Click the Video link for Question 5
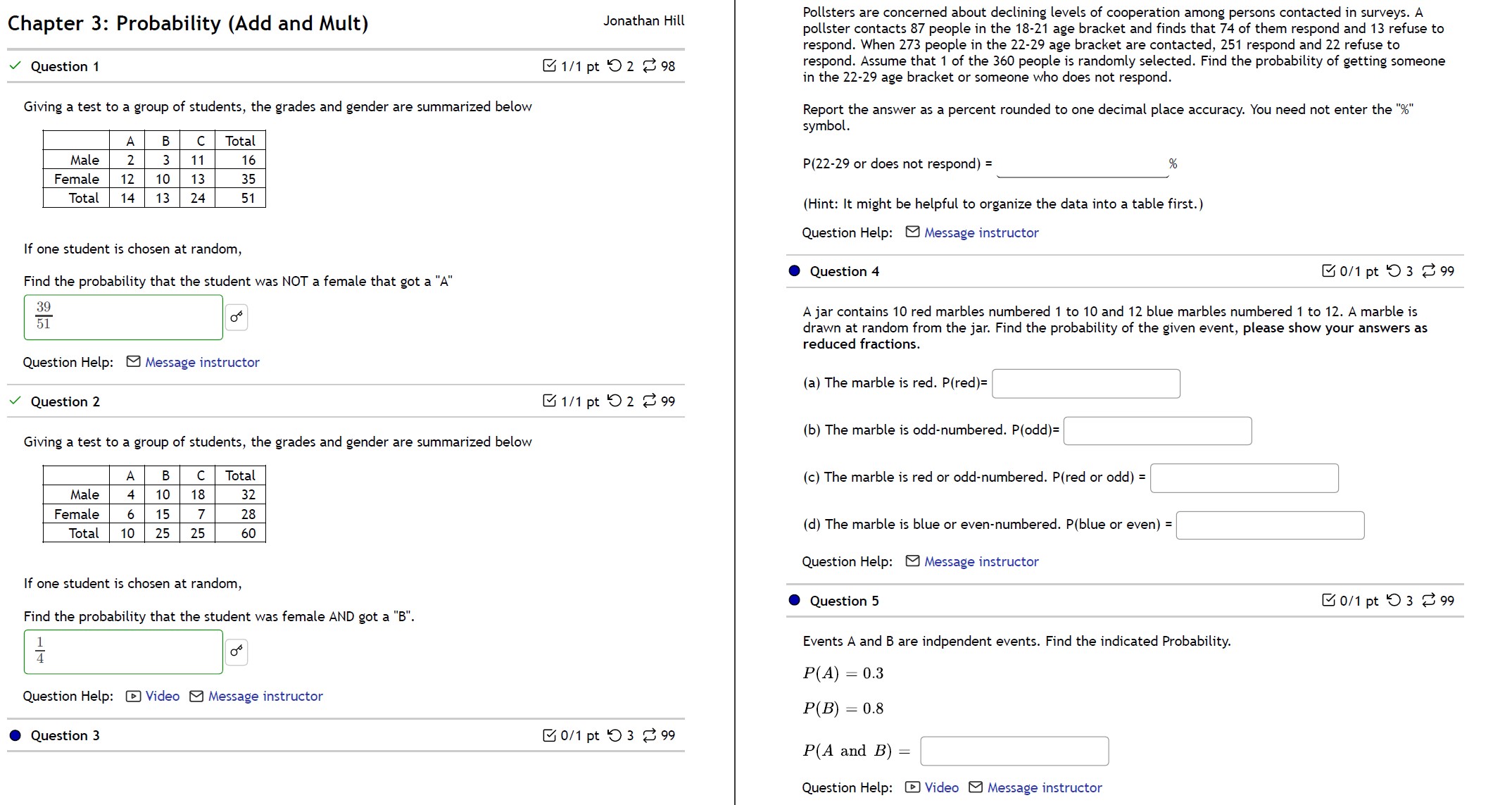This screenshot has height=805, width=1512. 941,787
